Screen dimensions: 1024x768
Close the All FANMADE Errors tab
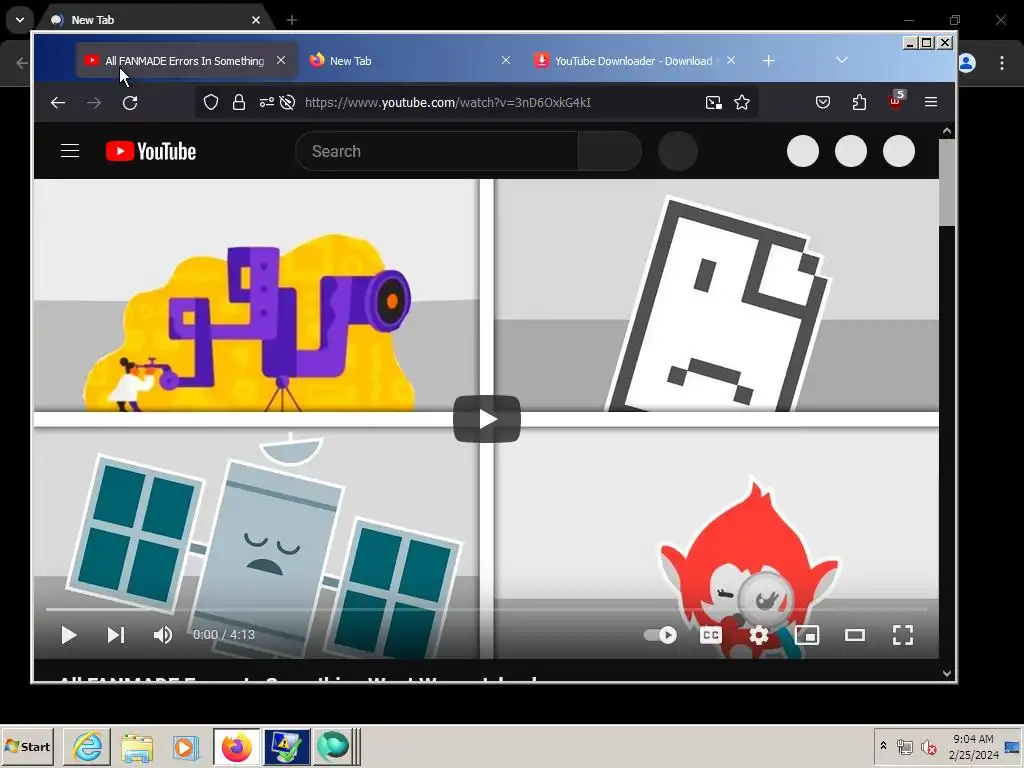tap(281, 60)
